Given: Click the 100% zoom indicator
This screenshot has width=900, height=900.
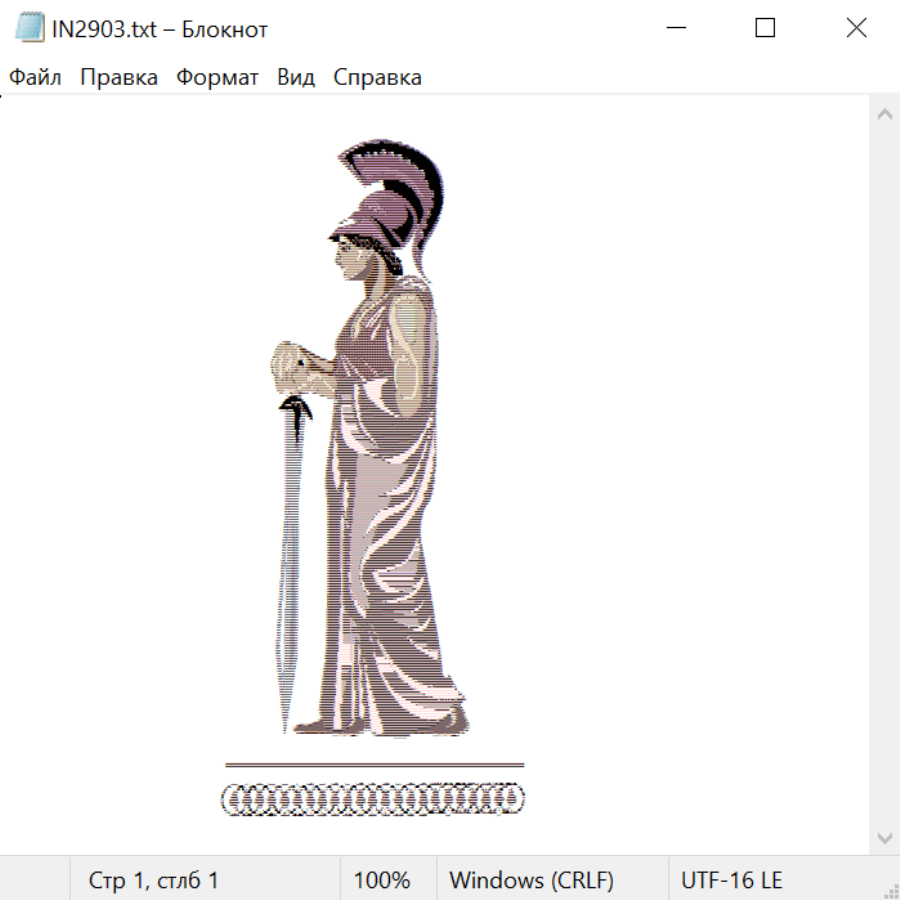Looking at the screenshot, I should tap(382, 880).
